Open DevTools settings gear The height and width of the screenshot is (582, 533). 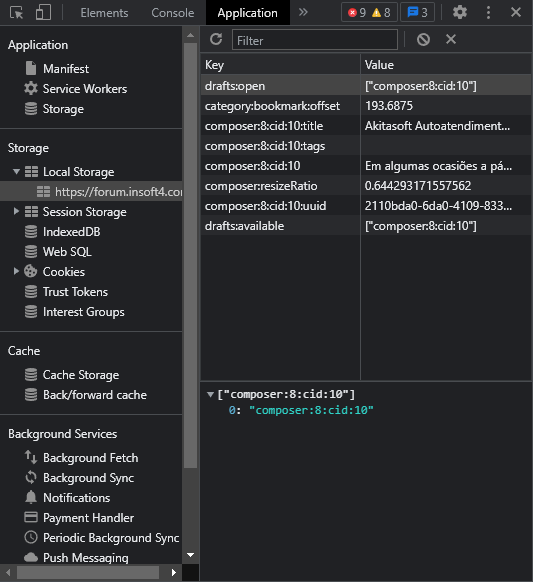pyautogui.click(x=460, y=13)
